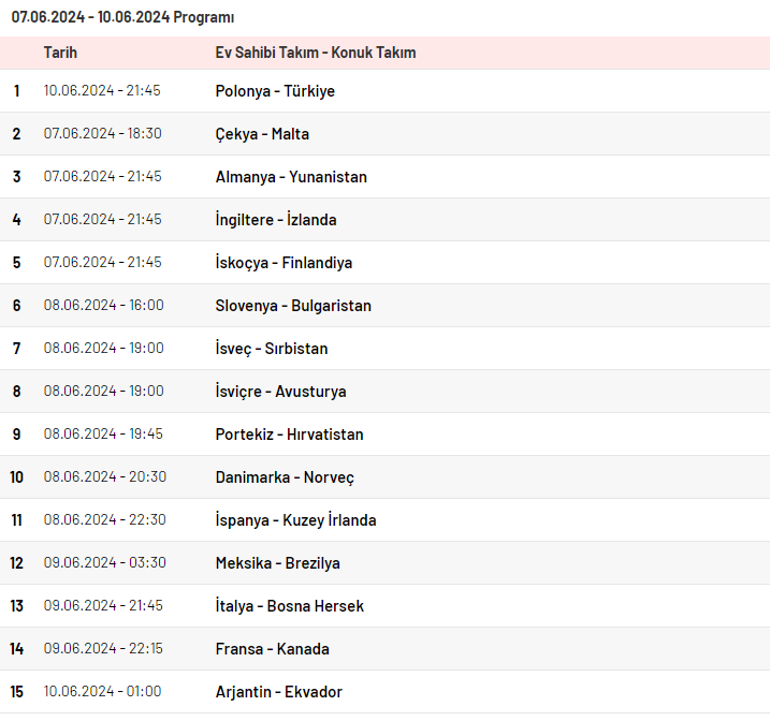Open the Çekya - Malta match
Screen dimensions: 770x721
click(385, 134)
